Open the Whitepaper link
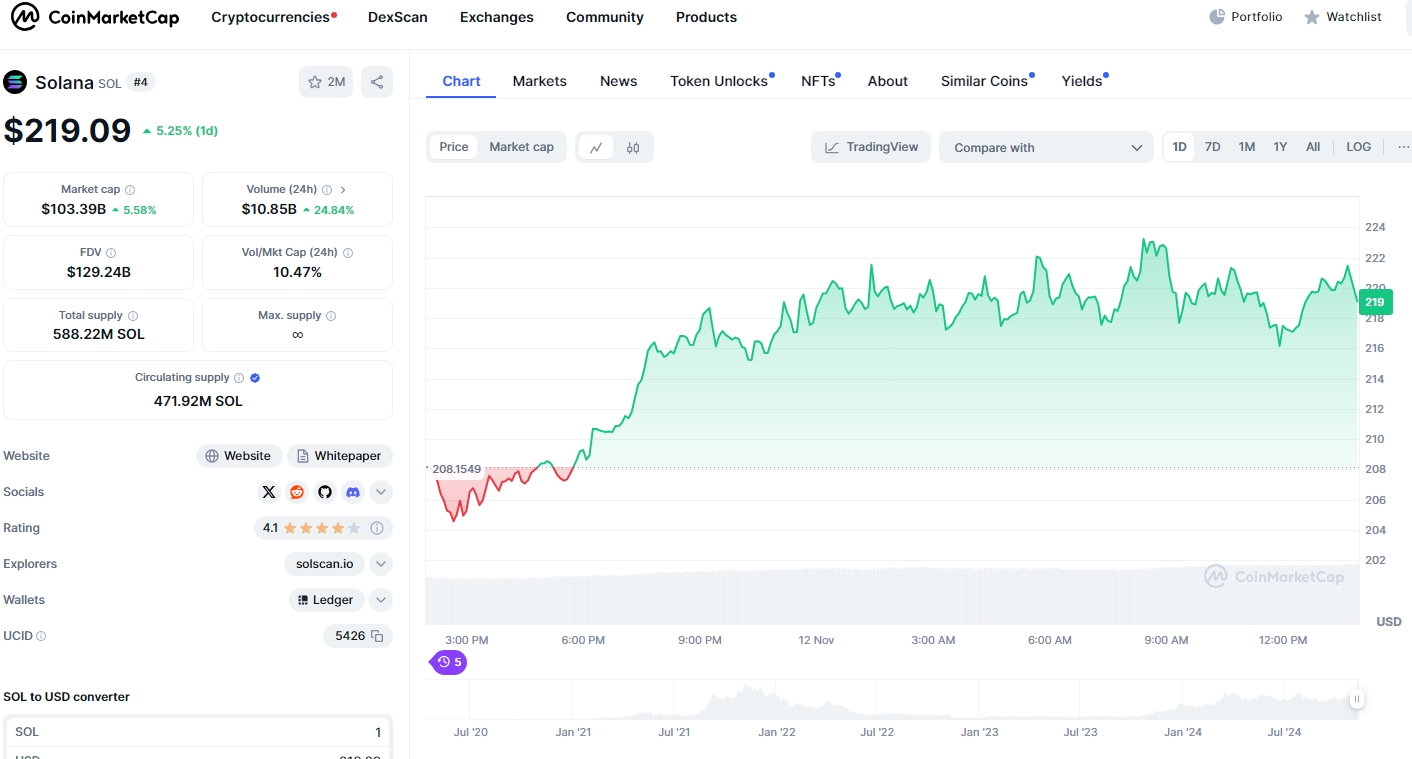The height and width of the screenshot is (759, 1412). 340,456
